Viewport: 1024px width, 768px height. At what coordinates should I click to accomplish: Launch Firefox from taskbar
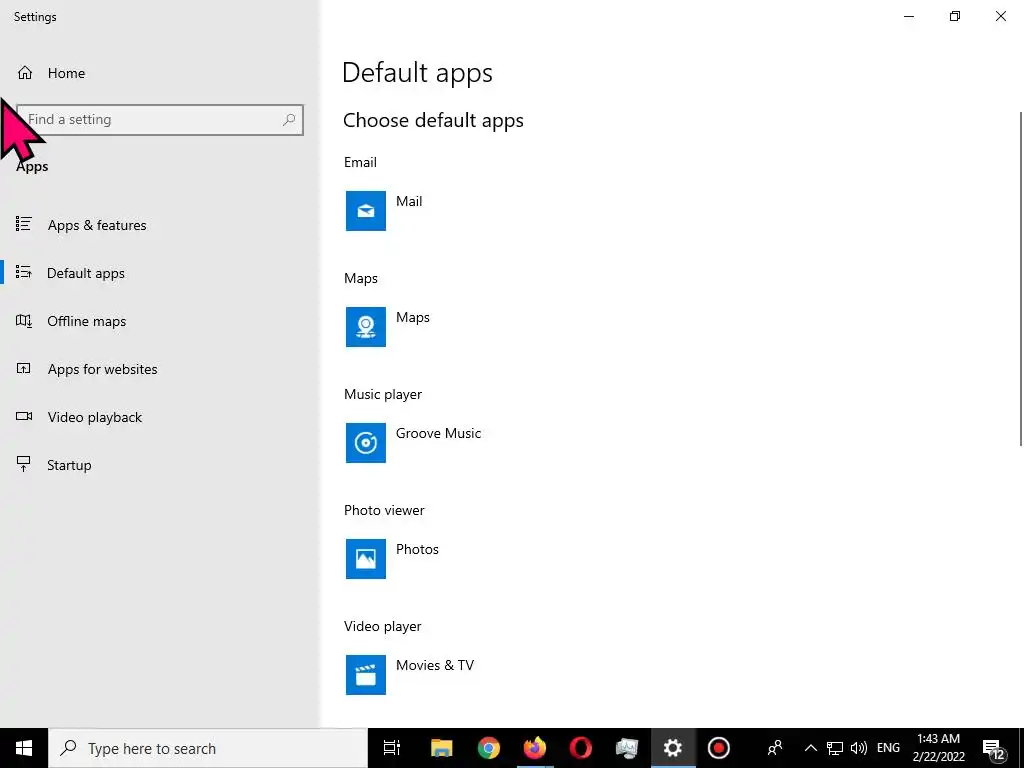534,748
